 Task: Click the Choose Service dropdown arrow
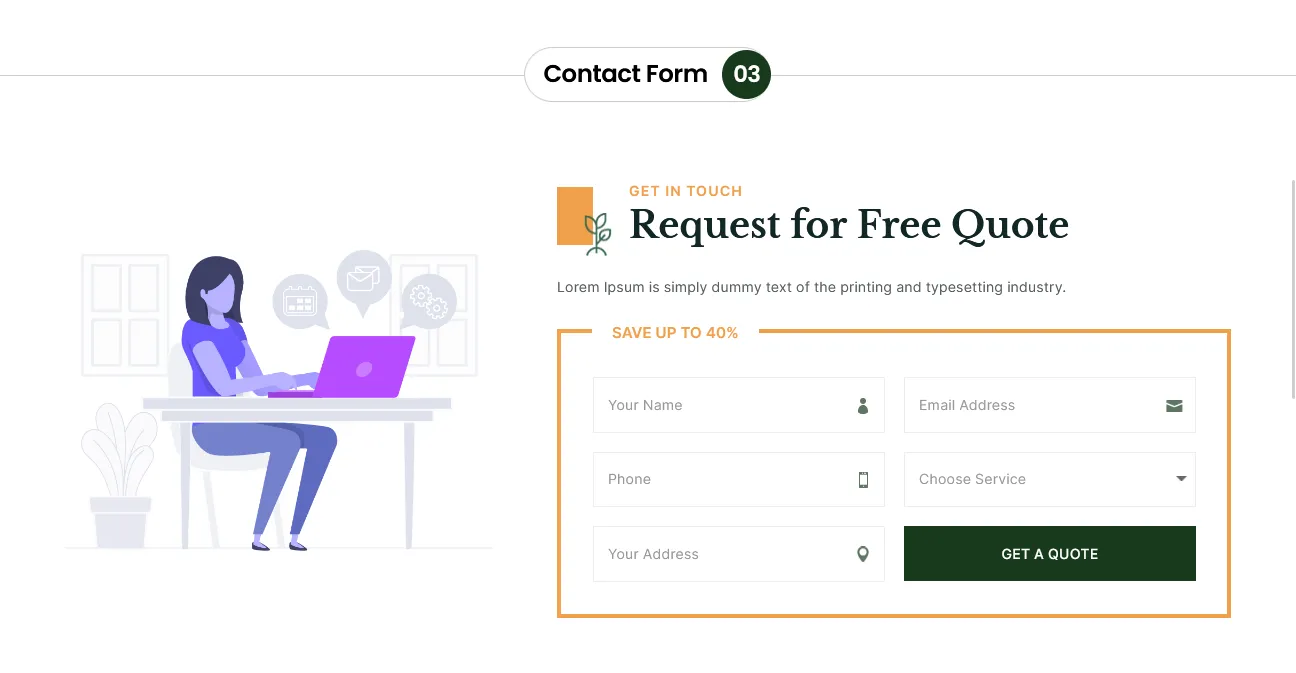(x=1181, y=479)
